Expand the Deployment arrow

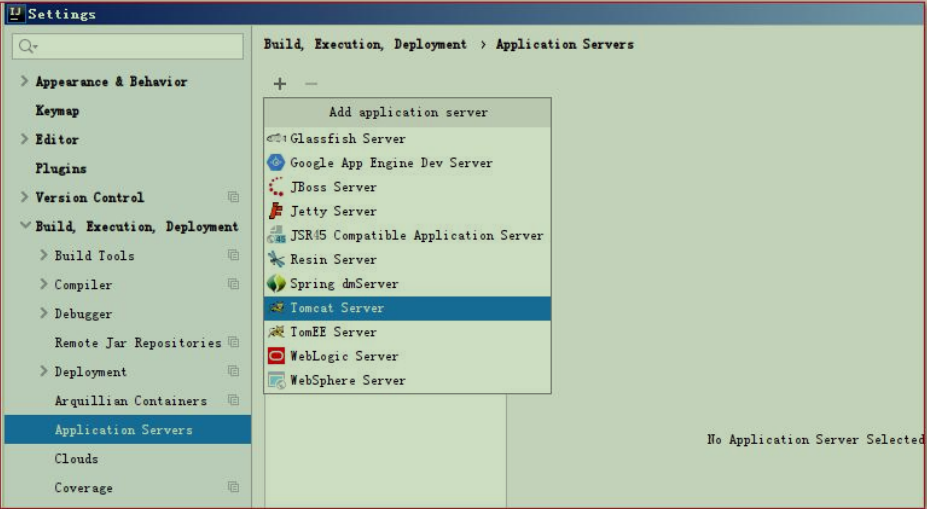coord(43,371)
